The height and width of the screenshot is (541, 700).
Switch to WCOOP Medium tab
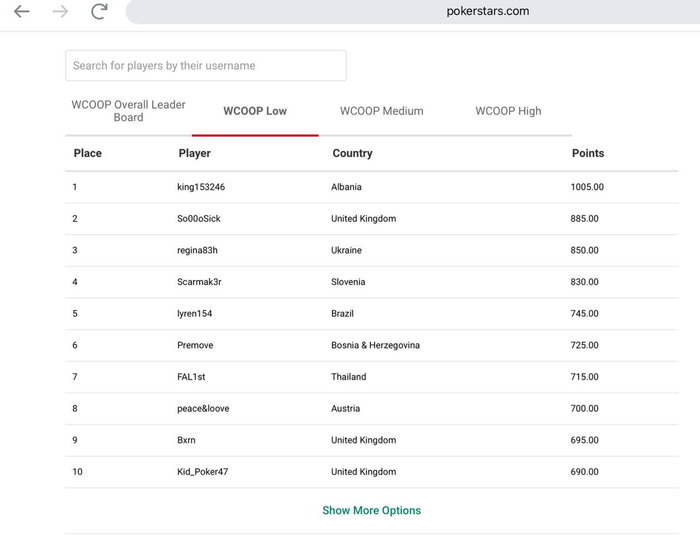click(381, 111)
